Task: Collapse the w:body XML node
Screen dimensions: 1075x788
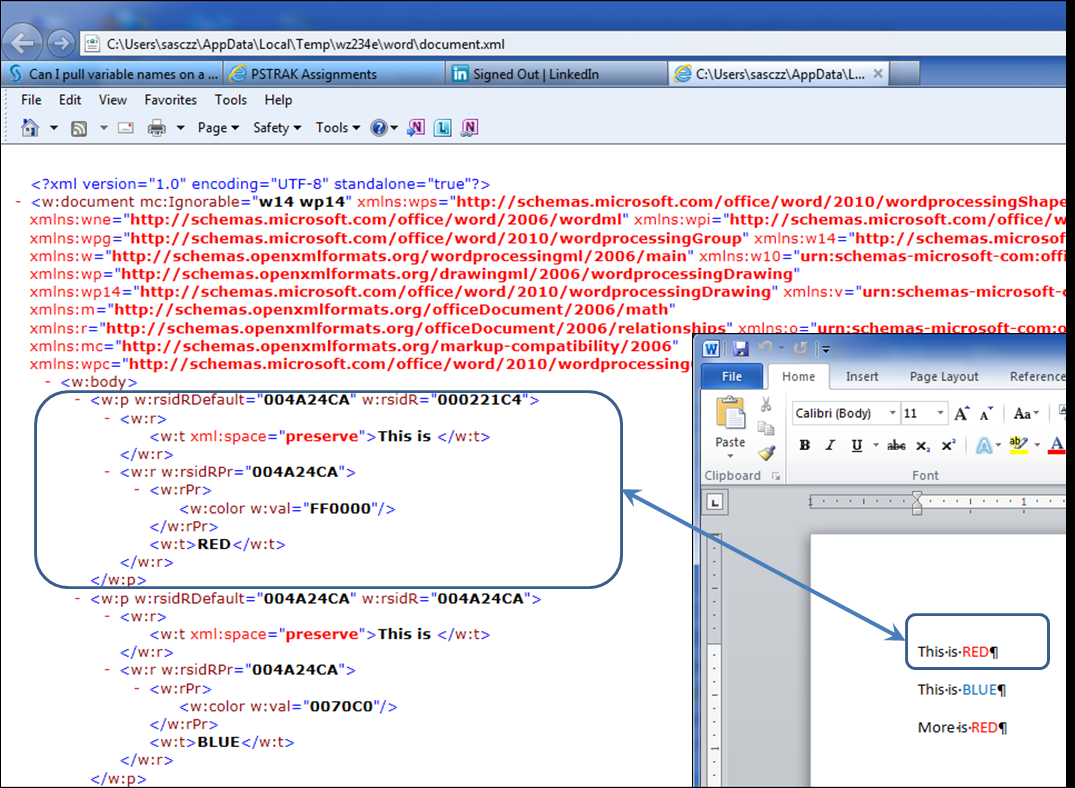Action: click(48, 382)
